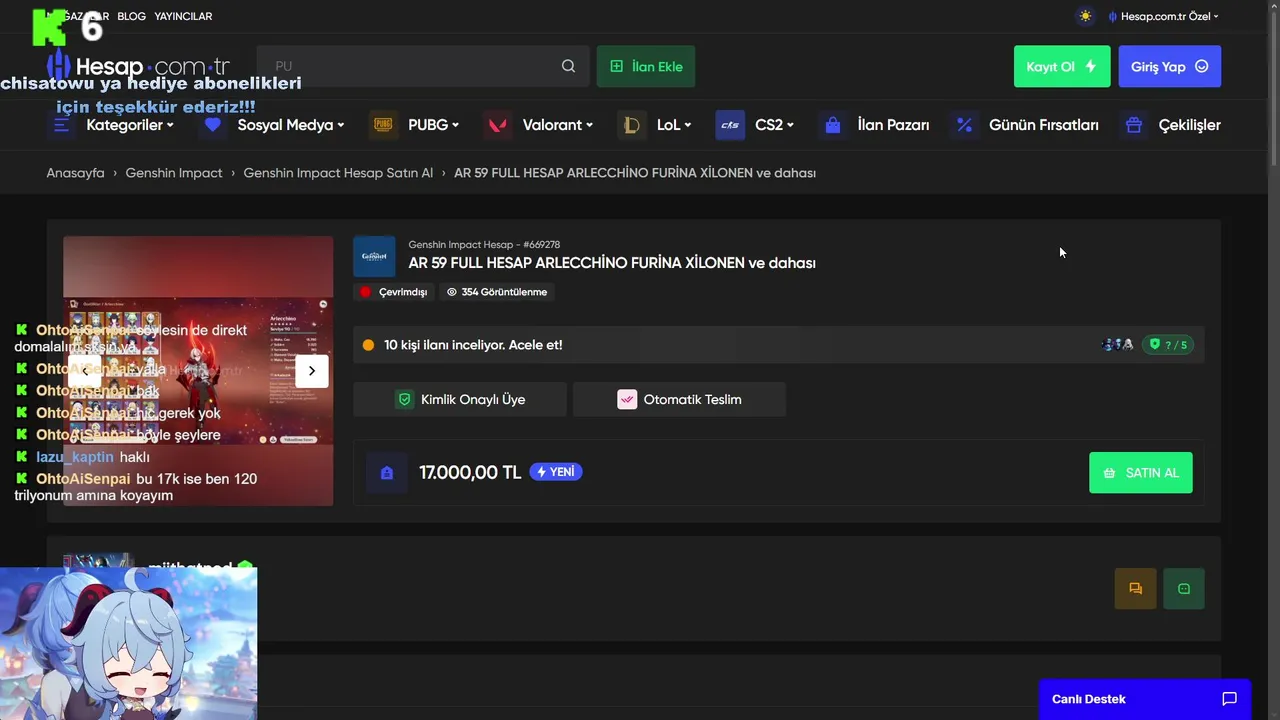1280x720 pixels.
Task: Click the yellow chat message icon button
Action: point(1135,589)
